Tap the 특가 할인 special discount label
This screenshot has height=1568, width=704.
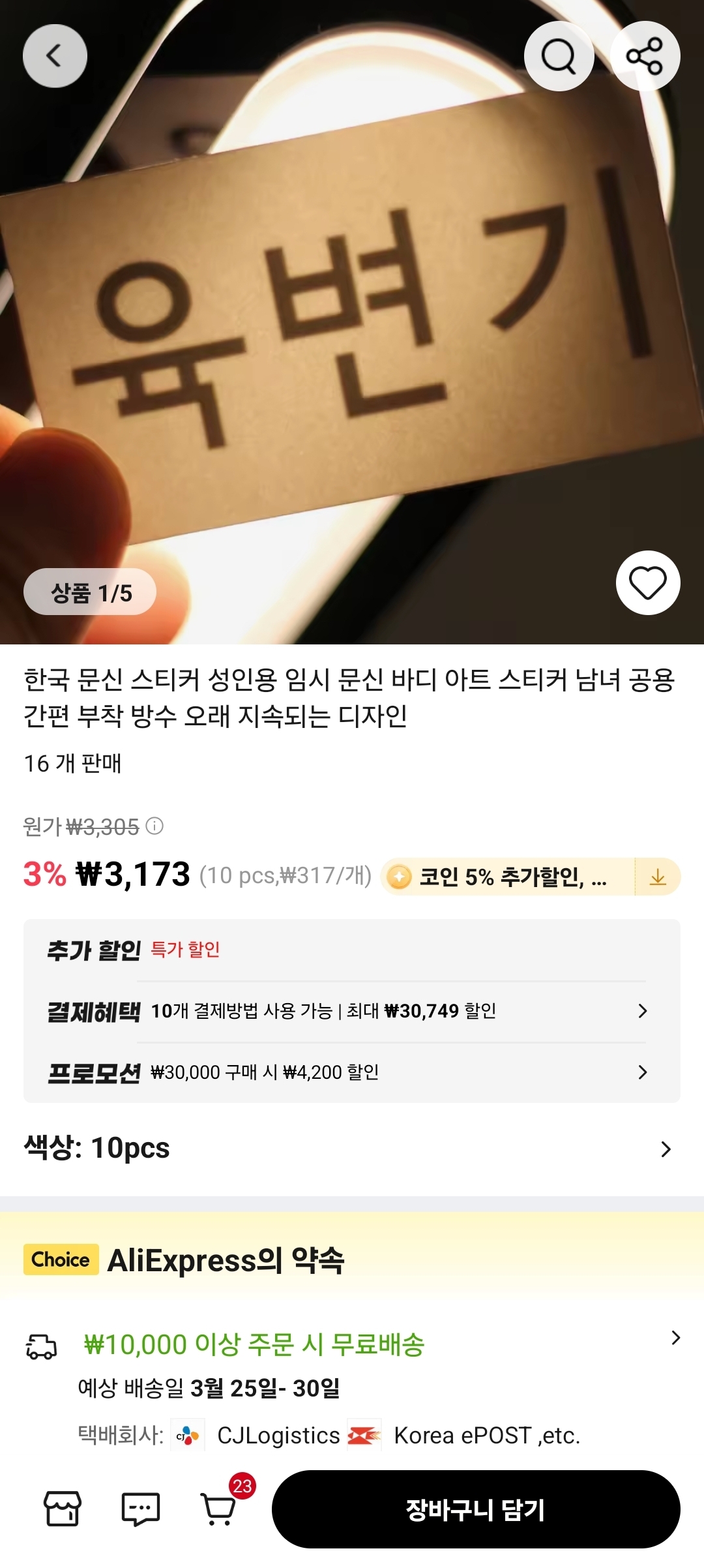(x=185, y=950)
